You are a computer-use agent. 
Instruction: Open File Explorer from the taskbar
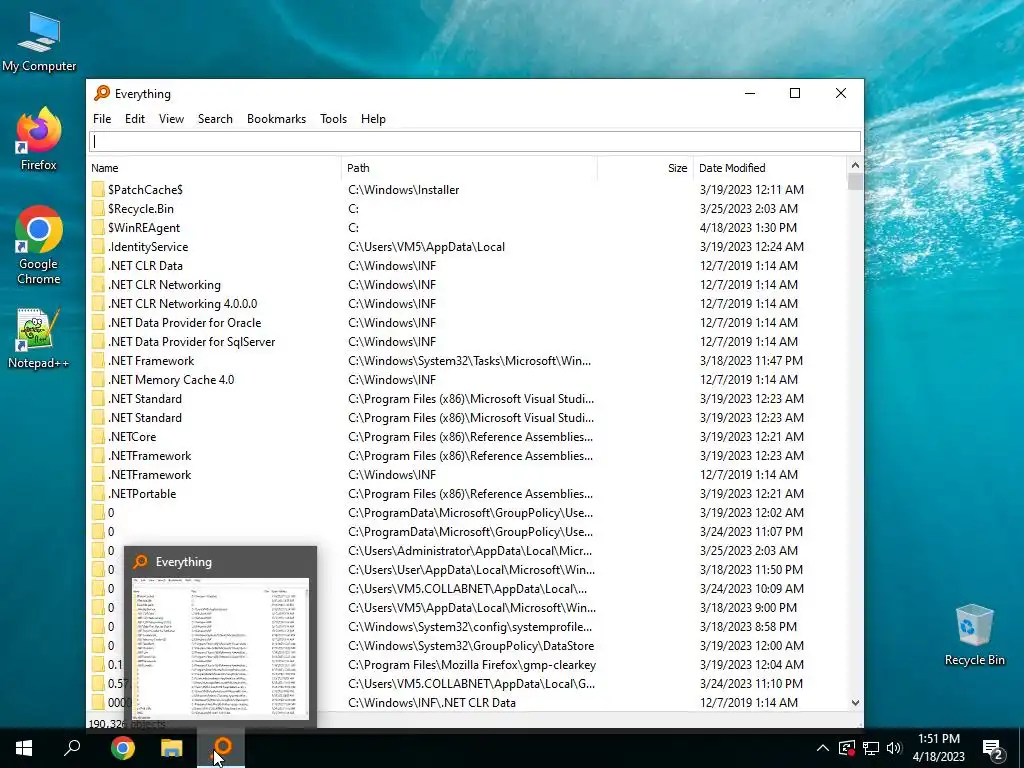(x=172, y=748)
